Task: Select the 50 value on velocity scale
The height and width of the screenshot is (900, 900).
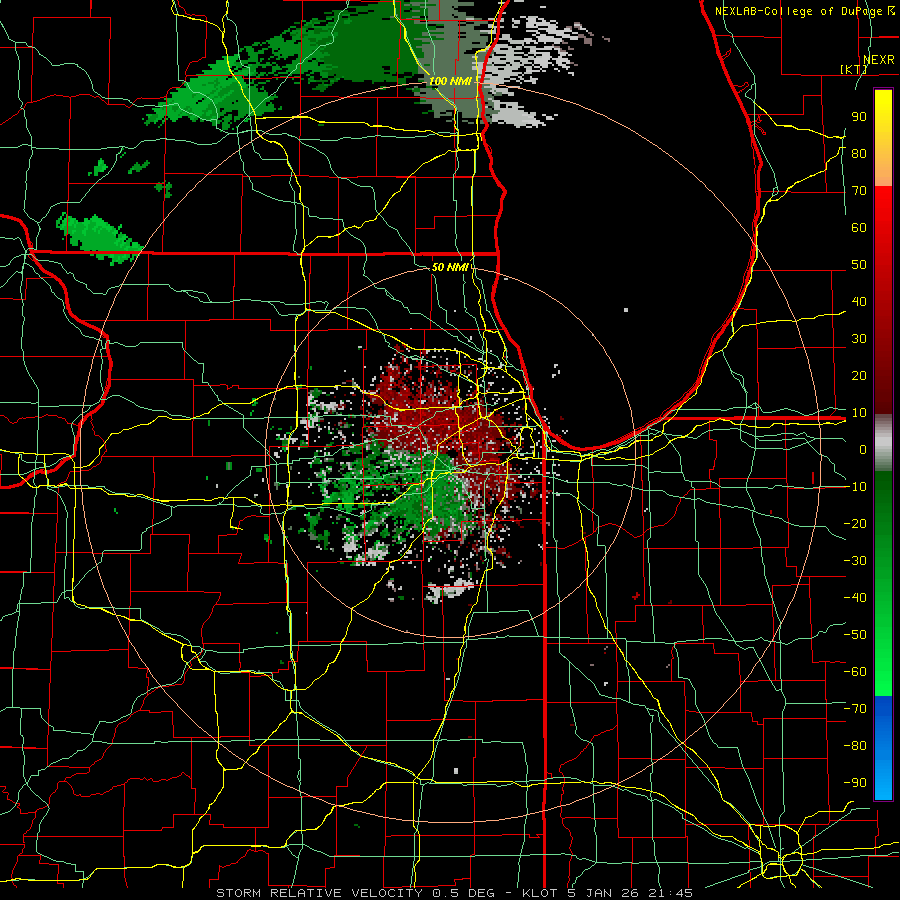Action: pyautogui.click(x=859, y=265)
